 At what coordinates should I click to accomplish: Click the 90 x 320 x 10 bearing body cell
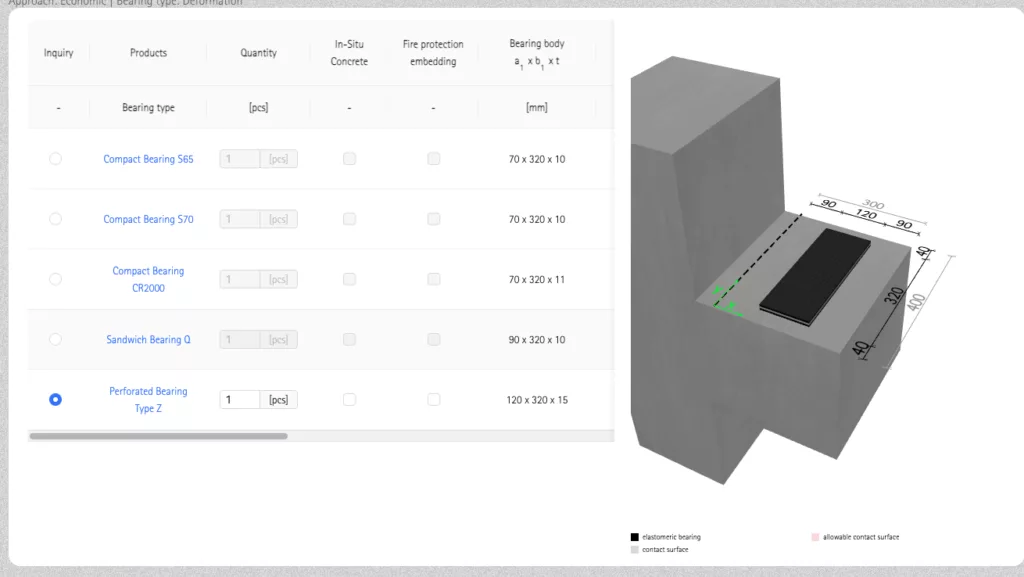pyautogui.click(x=537, y=339)
